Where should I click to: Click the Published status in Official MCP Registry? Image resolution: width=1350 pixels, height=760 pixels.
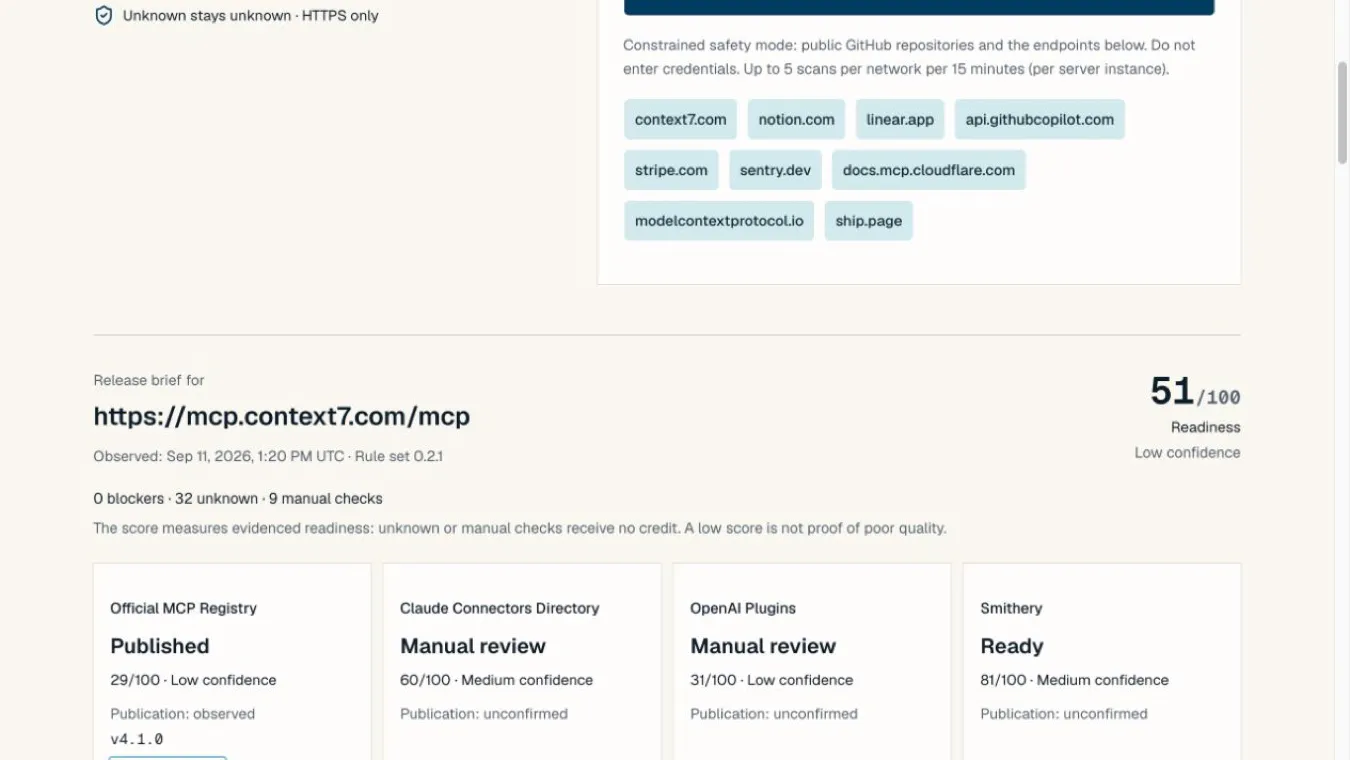coord(160,646)
